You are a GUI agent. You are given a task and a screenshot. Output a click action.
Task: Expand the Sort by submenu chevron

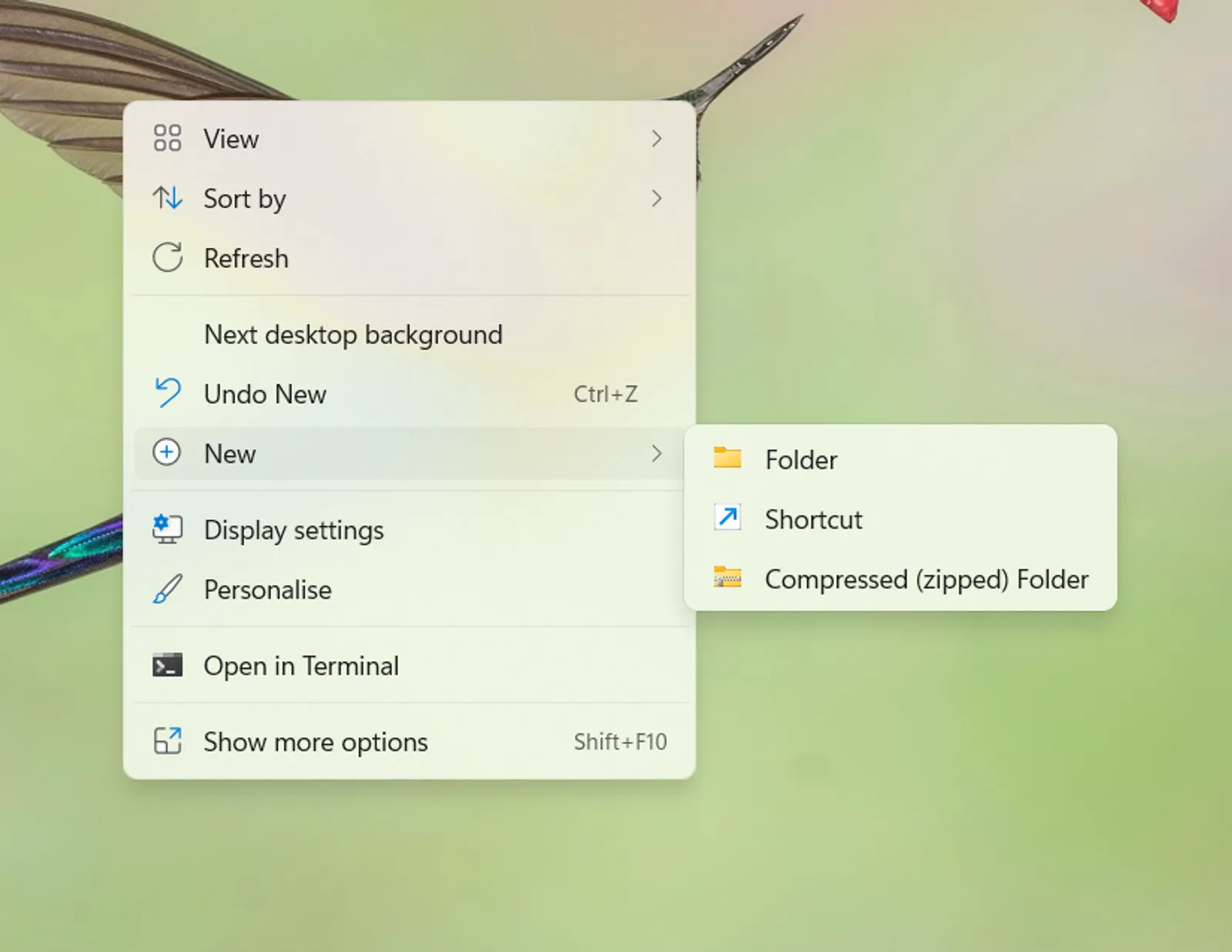[x=657, y=199]
